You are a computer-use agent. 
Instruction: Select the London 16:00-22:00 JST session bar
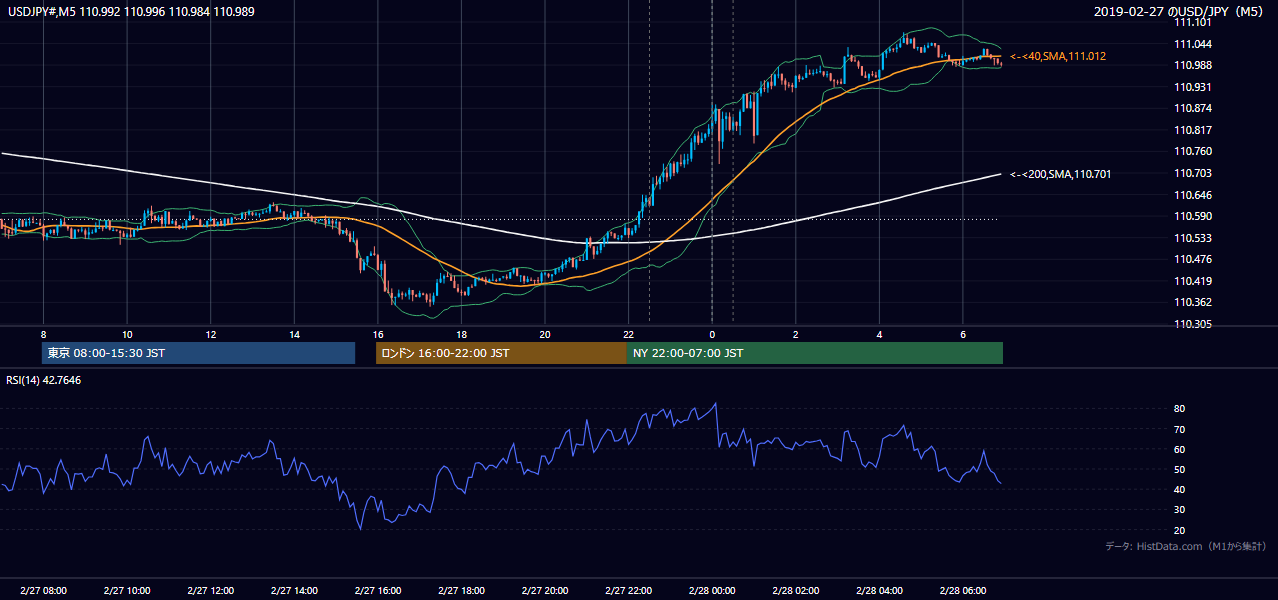coord(501,353)
